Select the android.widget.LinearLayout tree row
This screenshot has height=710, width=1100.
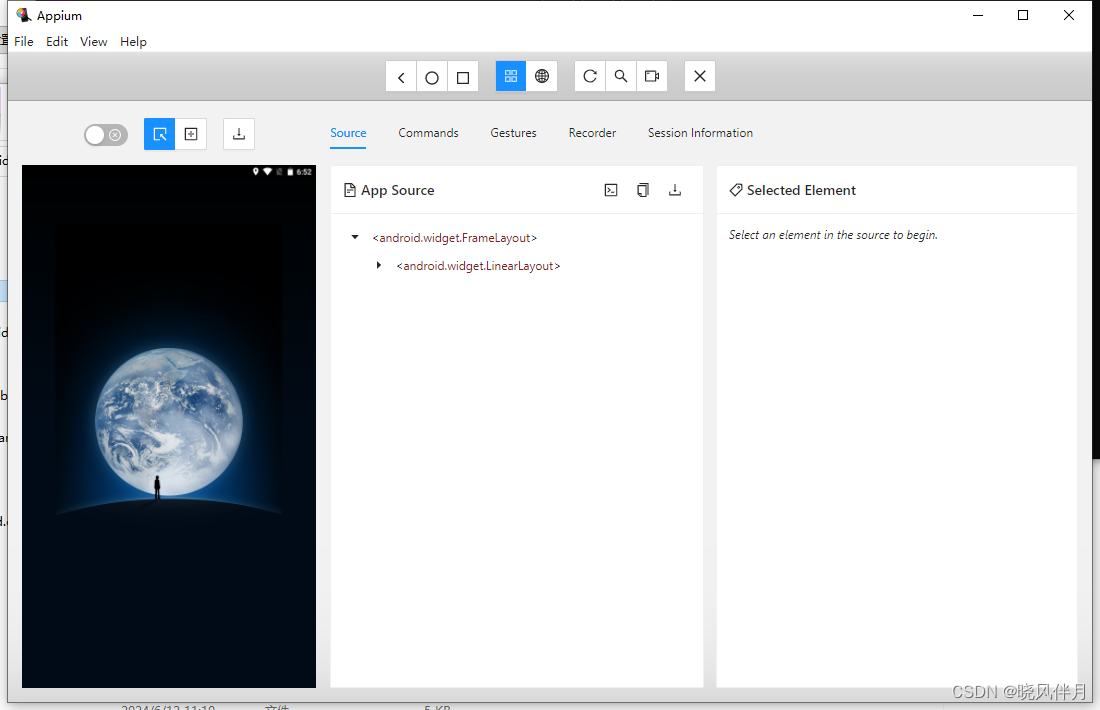click(x=478, y=266)
